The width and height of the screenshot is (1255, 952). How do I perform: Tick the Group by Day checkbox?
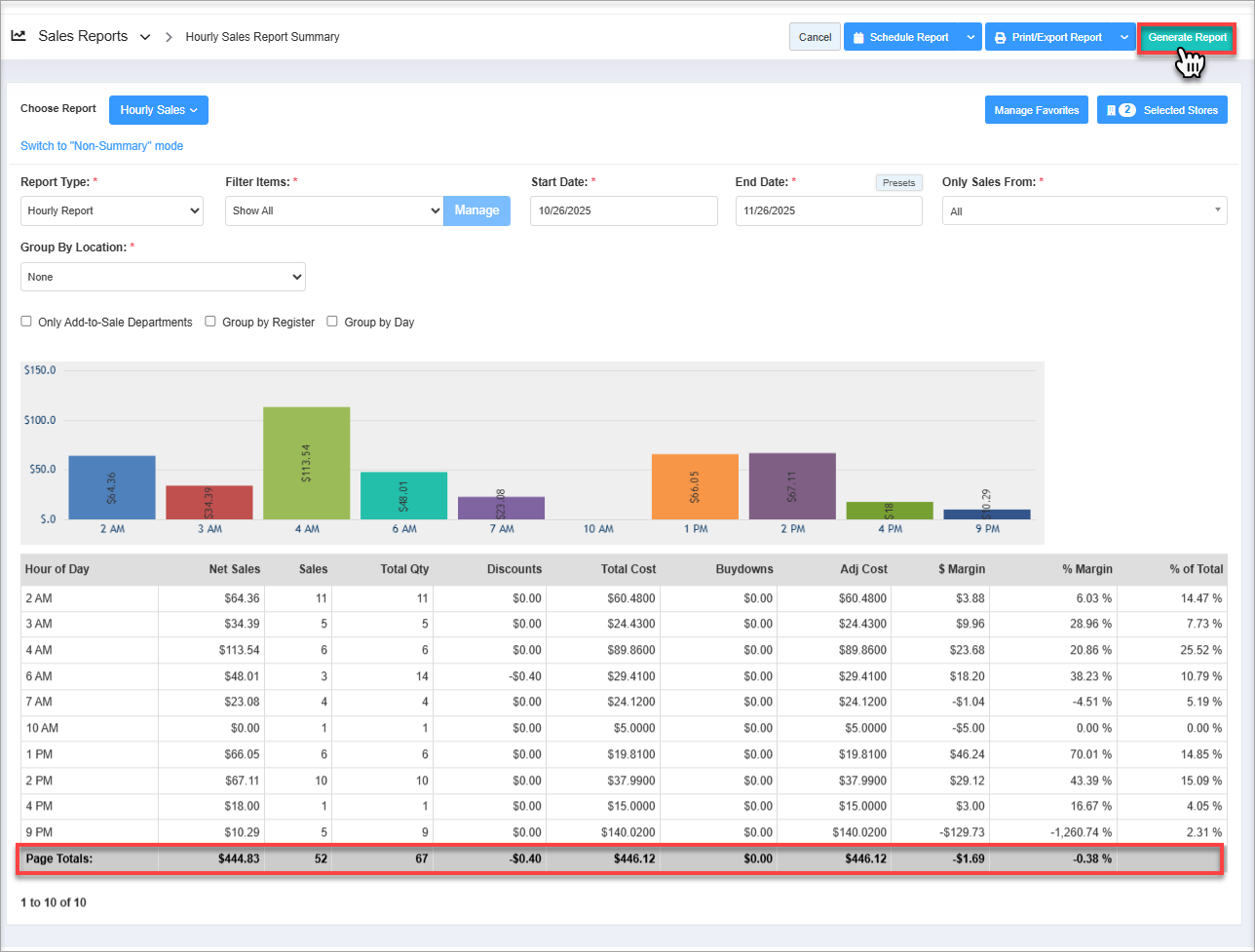[x=332, y=322]
